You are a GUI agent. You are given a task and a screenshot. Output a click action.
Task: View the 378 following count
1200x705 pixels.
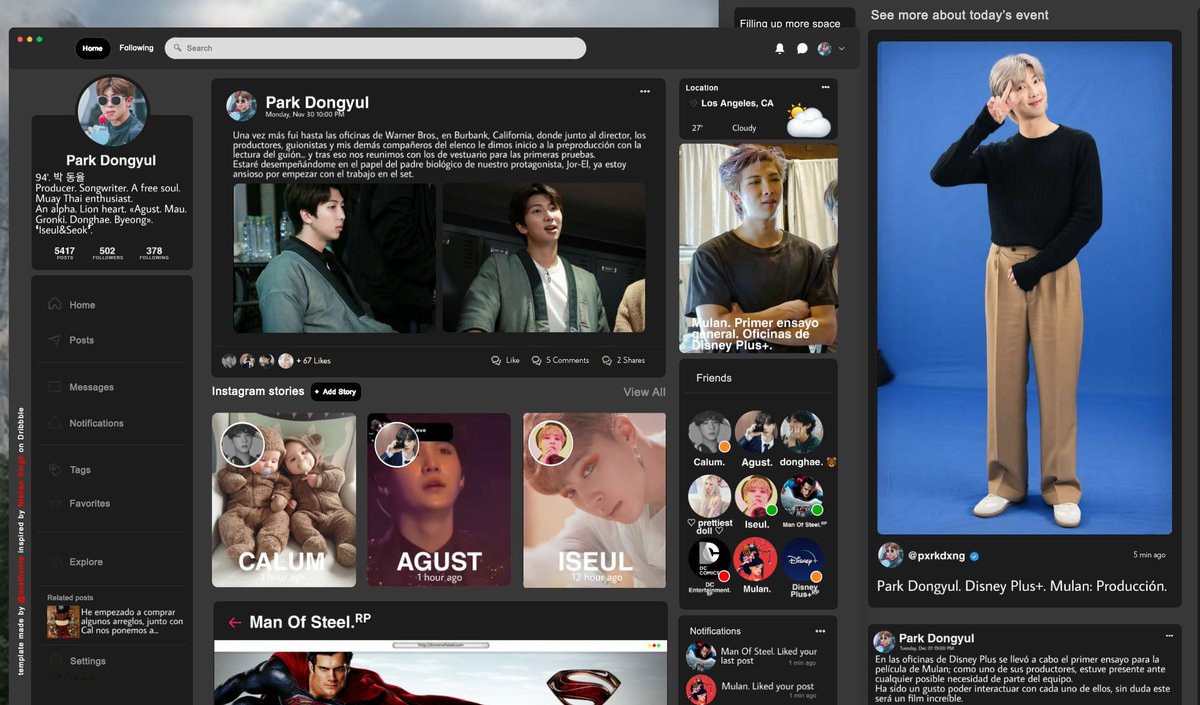click(154, 253)
